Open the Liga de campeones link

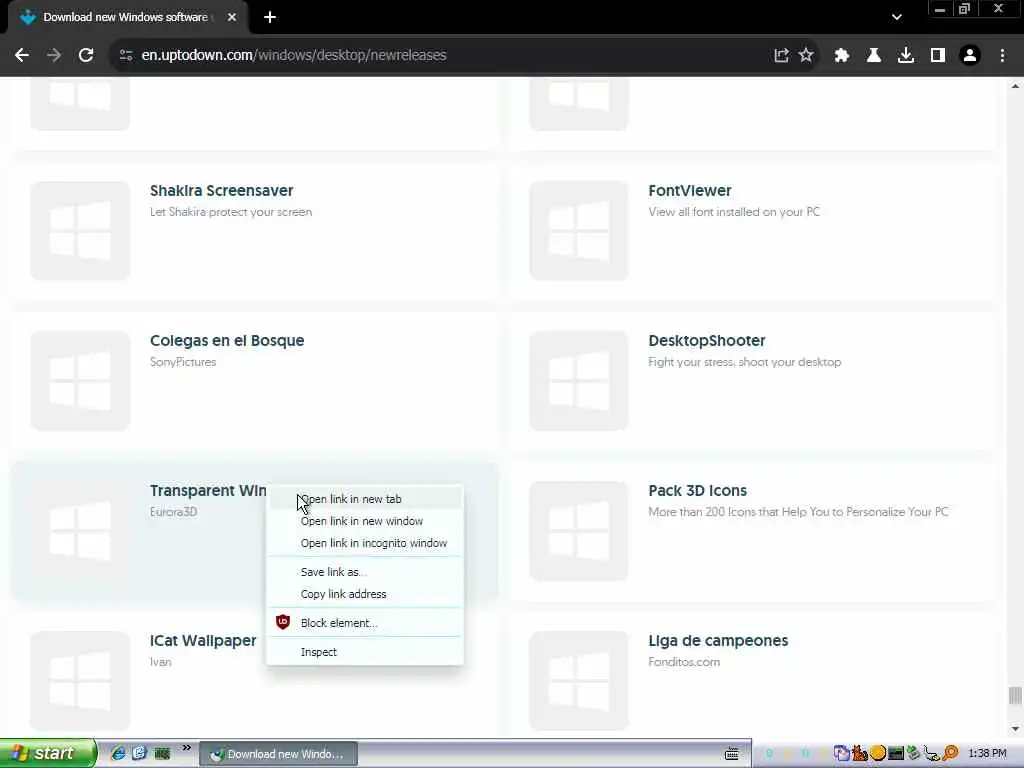718,641
